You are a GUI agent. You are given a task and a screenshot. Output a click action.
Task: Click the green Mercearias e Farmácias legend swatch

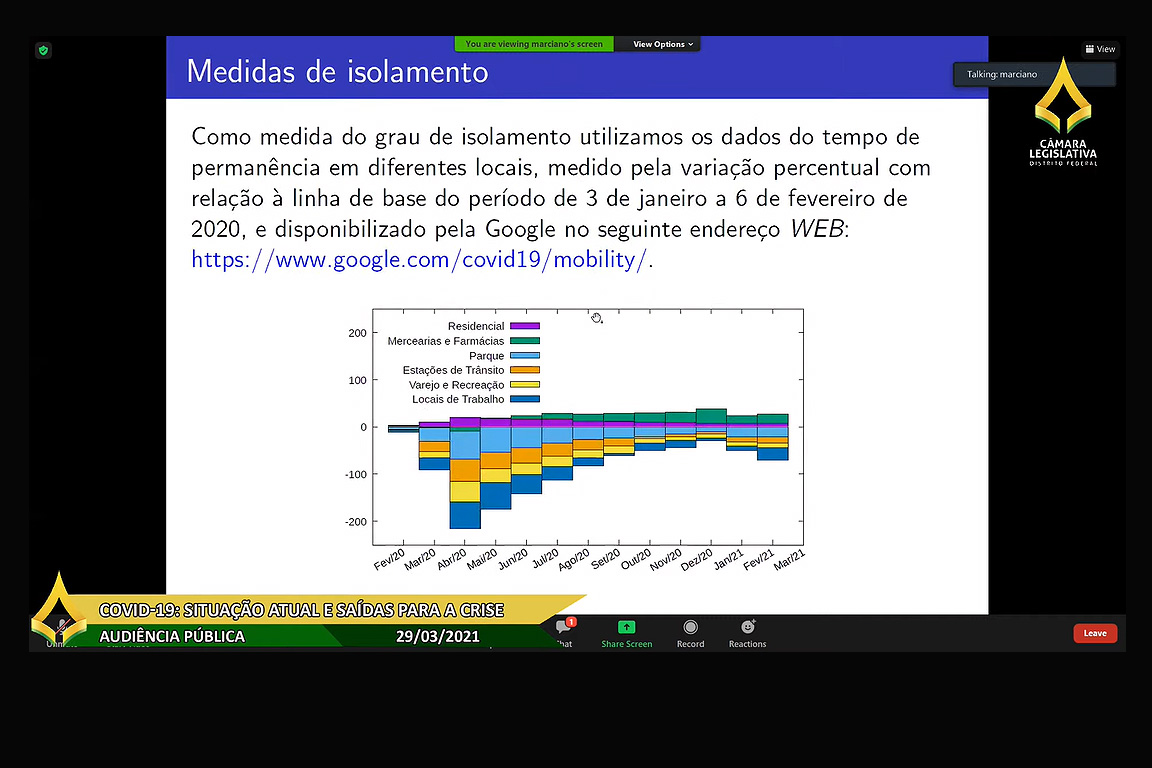[x=525, y=341]
